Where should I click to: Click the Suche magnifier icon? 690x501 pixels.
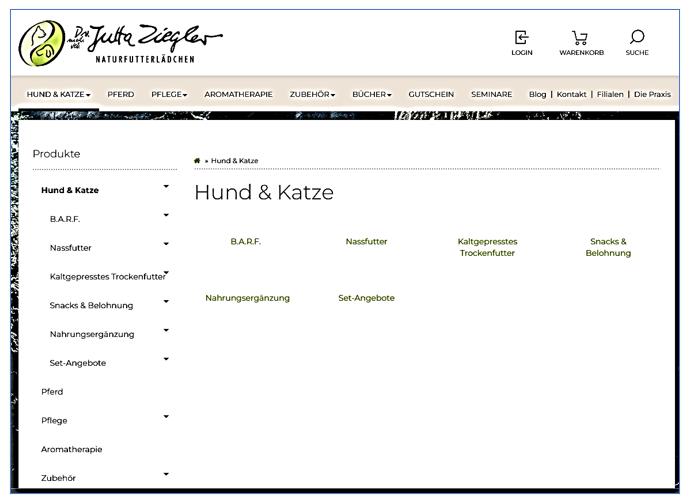[x=637, y=37]
